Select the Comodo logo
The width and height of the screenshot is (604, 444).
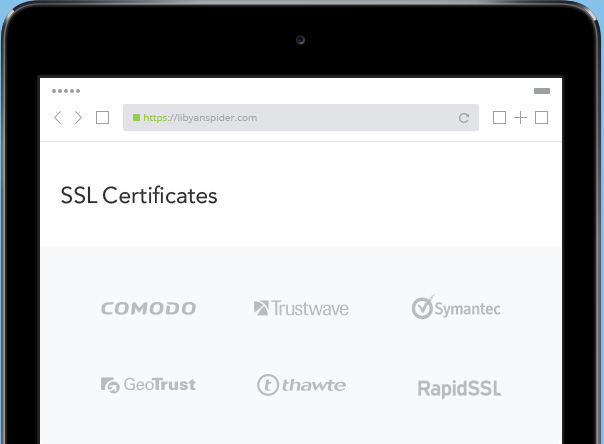[149, 308]
